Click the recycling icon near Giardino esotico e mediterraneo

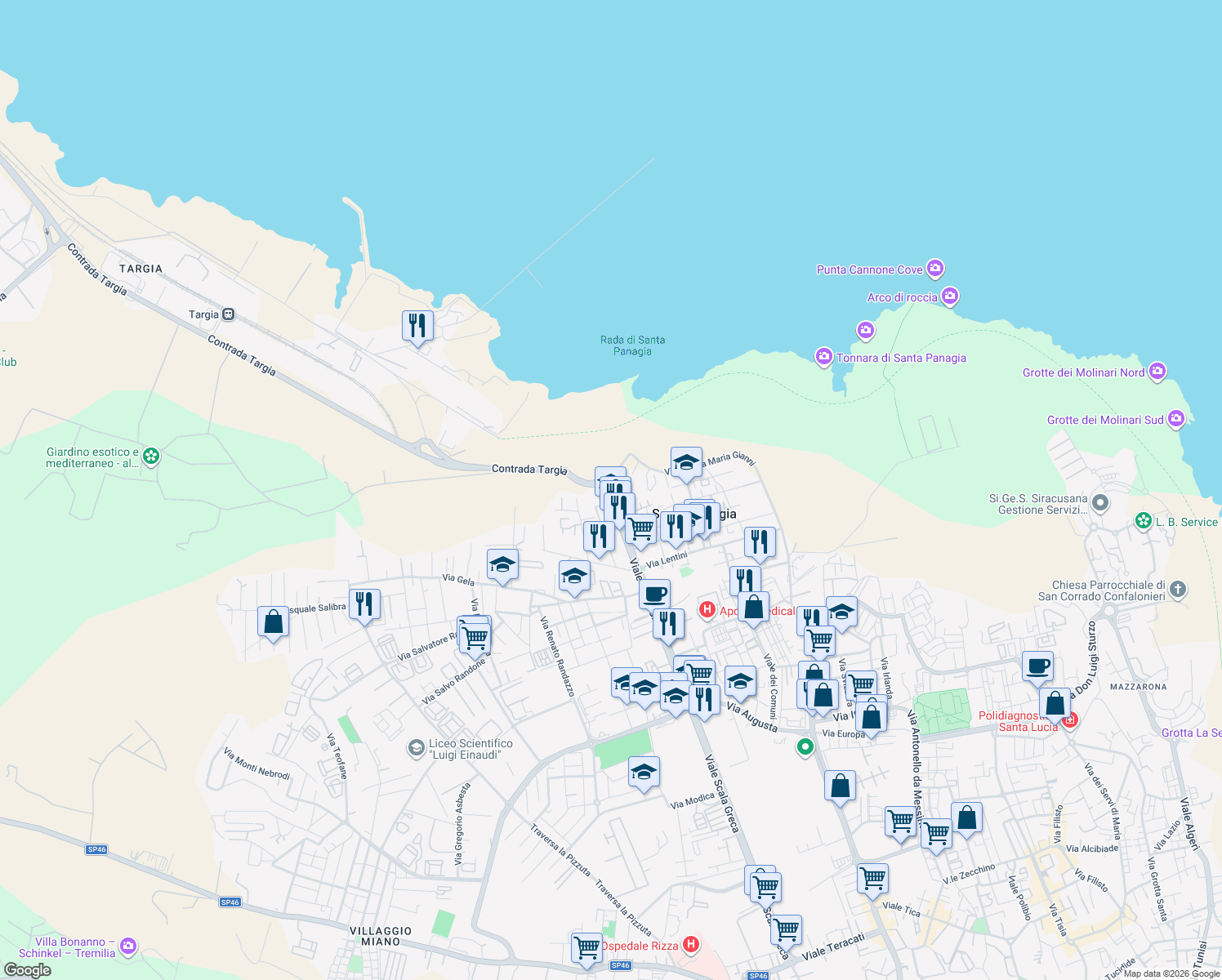(x=150, y=455)
